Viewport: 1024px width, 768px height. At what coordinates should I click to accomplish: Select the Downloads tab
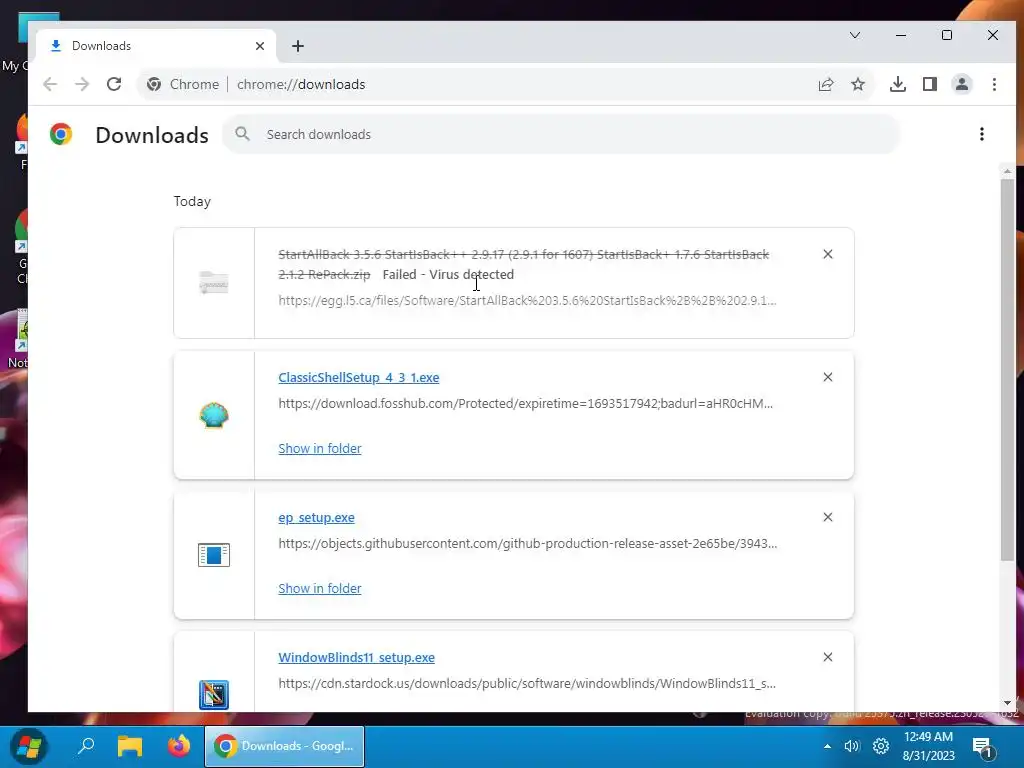(x=155, y=46)
